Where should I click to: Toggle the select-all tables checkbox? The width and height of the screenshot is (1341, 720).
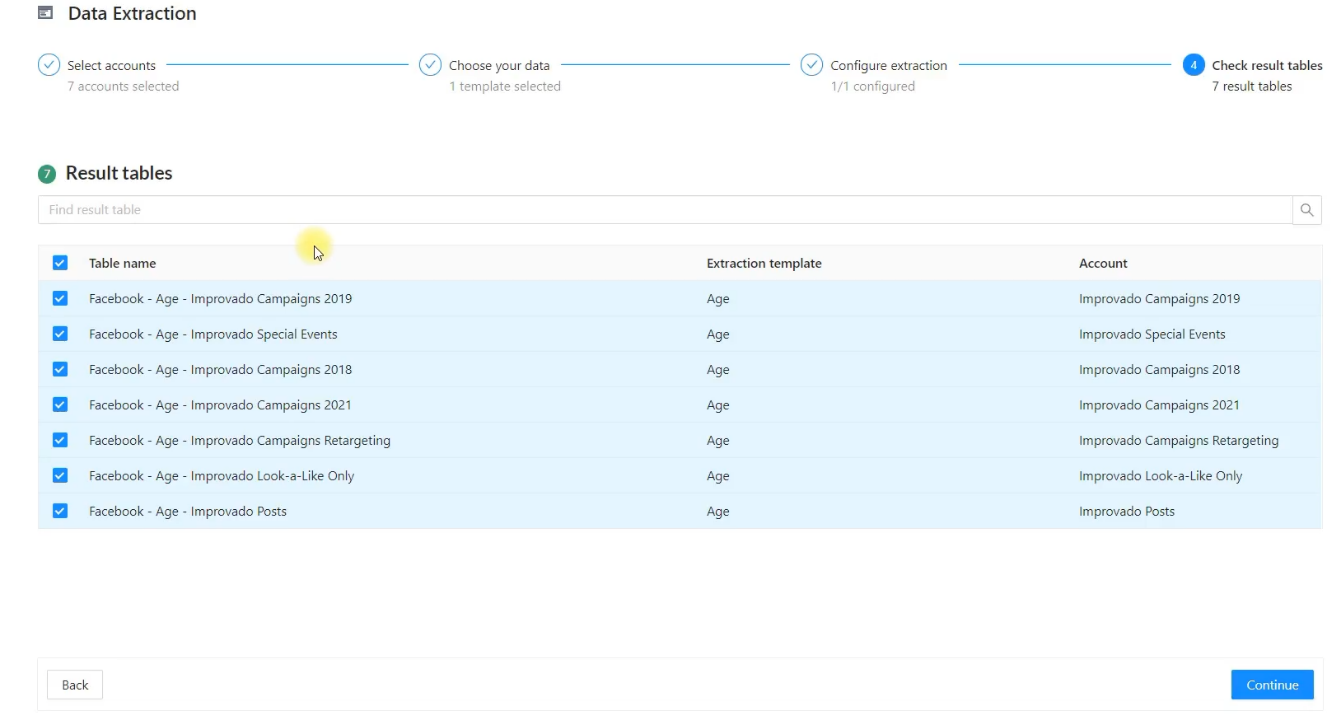click(x=60, y=263)
